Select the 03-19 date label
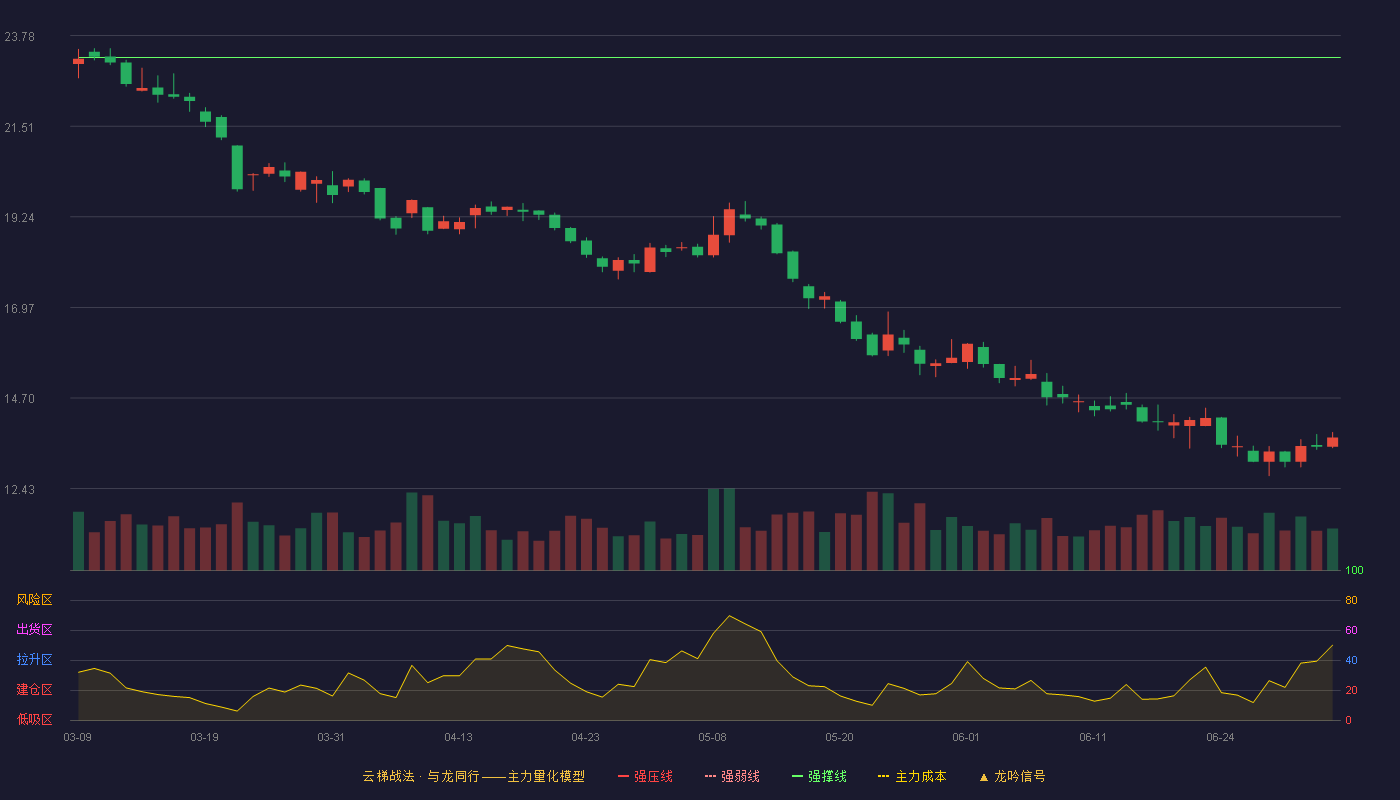Viewport: 1400px width, 800px height. [x=204, y=737]
